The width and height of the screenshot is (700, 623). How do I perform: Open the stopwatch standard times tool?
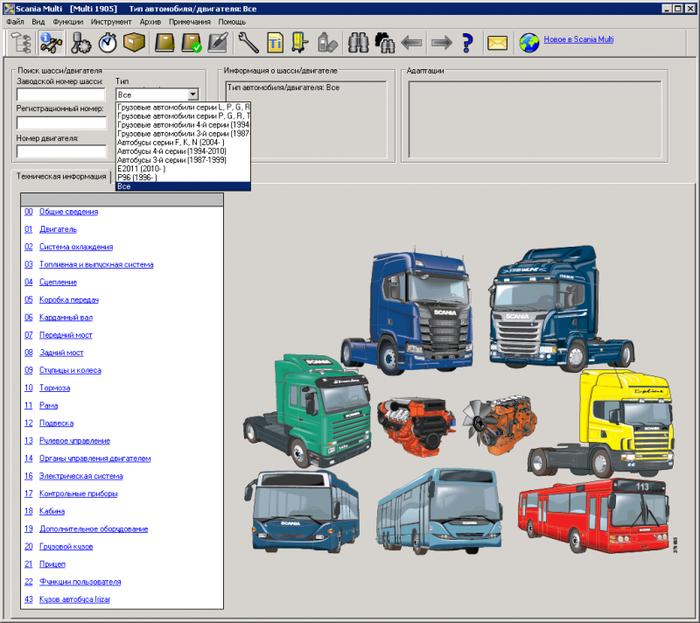coord(107,43)
